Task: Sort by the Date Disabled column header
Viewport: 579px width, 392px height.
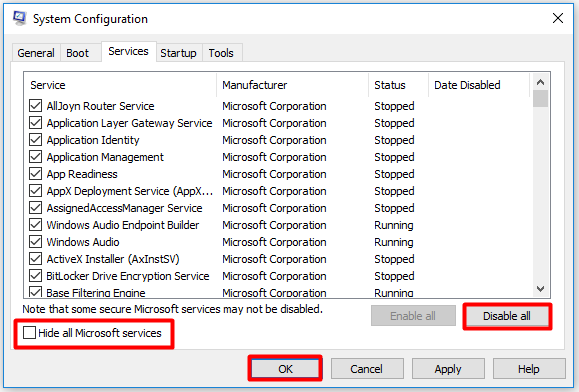Action: (x=479, y=85)
